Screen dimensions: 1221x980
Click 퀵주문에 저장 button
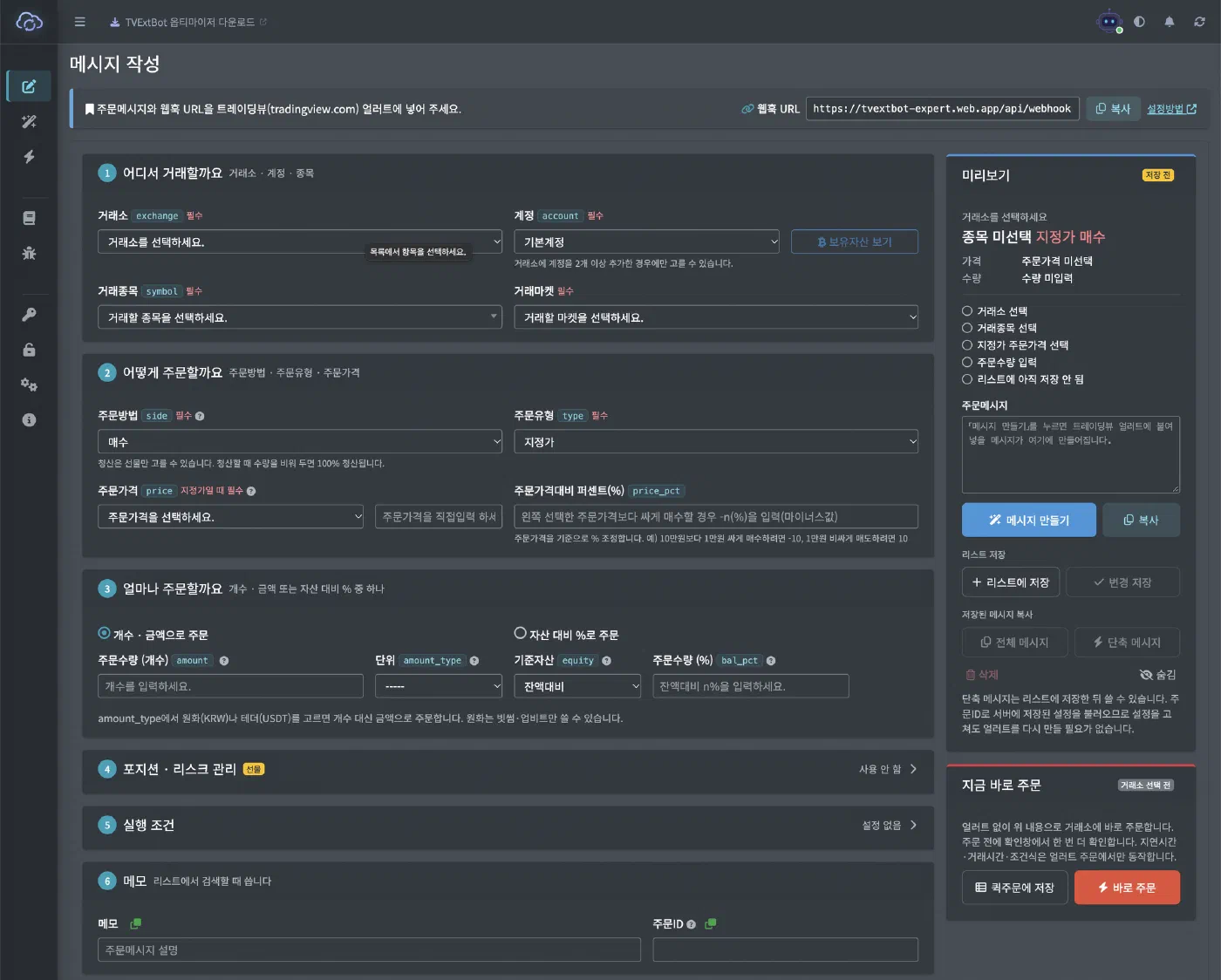click(x=1014, y=888)
